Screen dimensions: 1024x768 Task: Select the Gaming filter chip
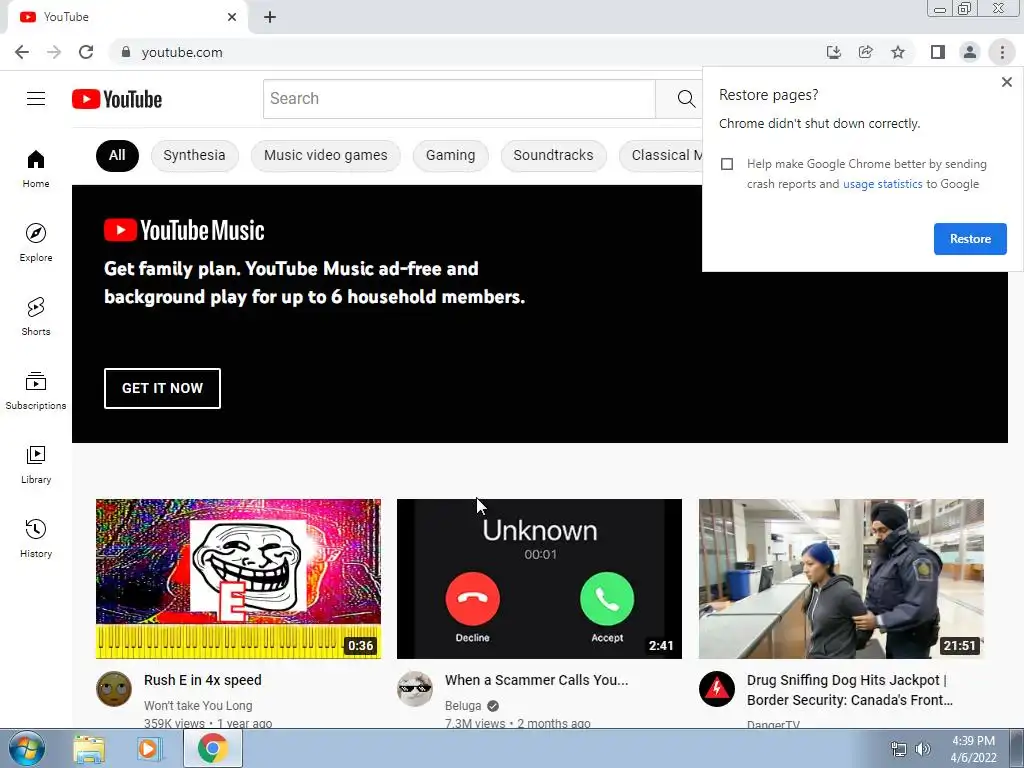[450, 155]
